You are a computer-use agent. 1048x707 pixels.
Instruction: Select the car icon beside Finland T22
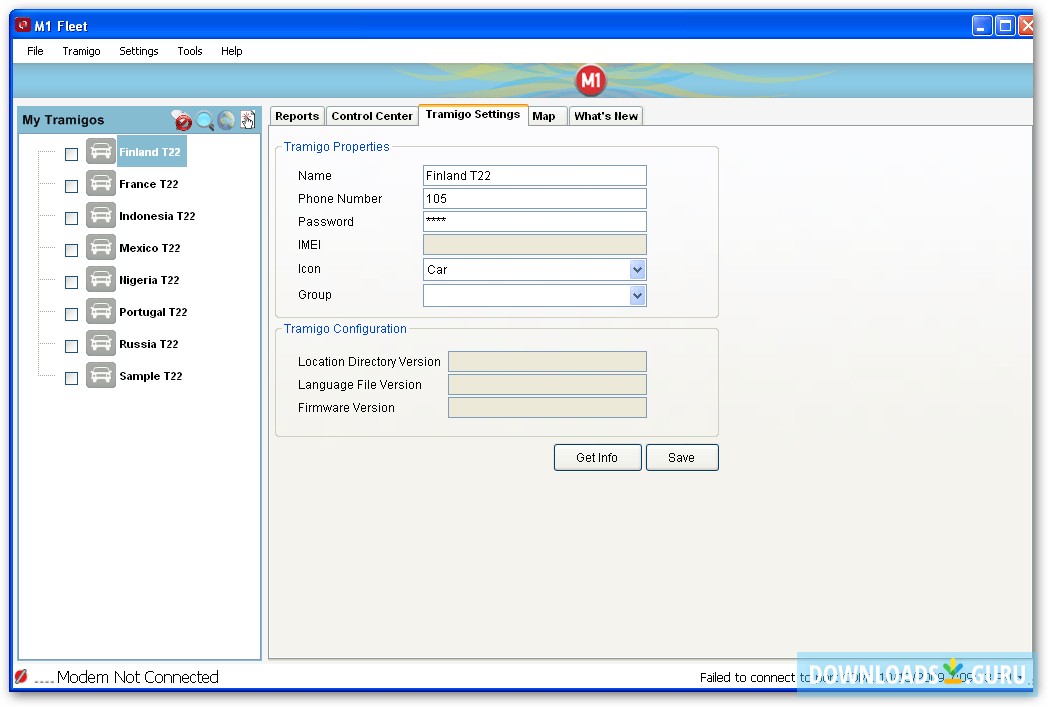tap(100, 152)
